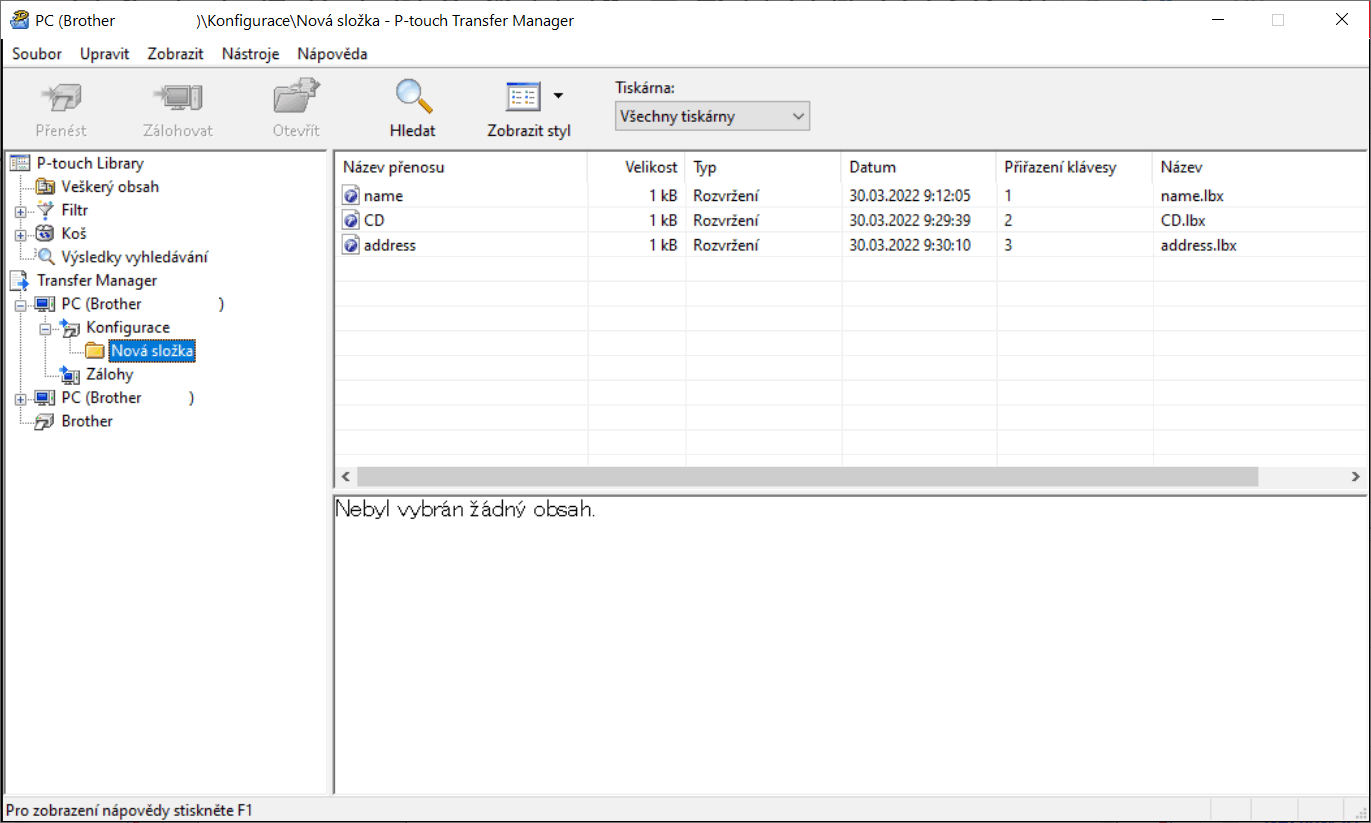Click horizontal scrollbar right arrow

coord(1356,477)
